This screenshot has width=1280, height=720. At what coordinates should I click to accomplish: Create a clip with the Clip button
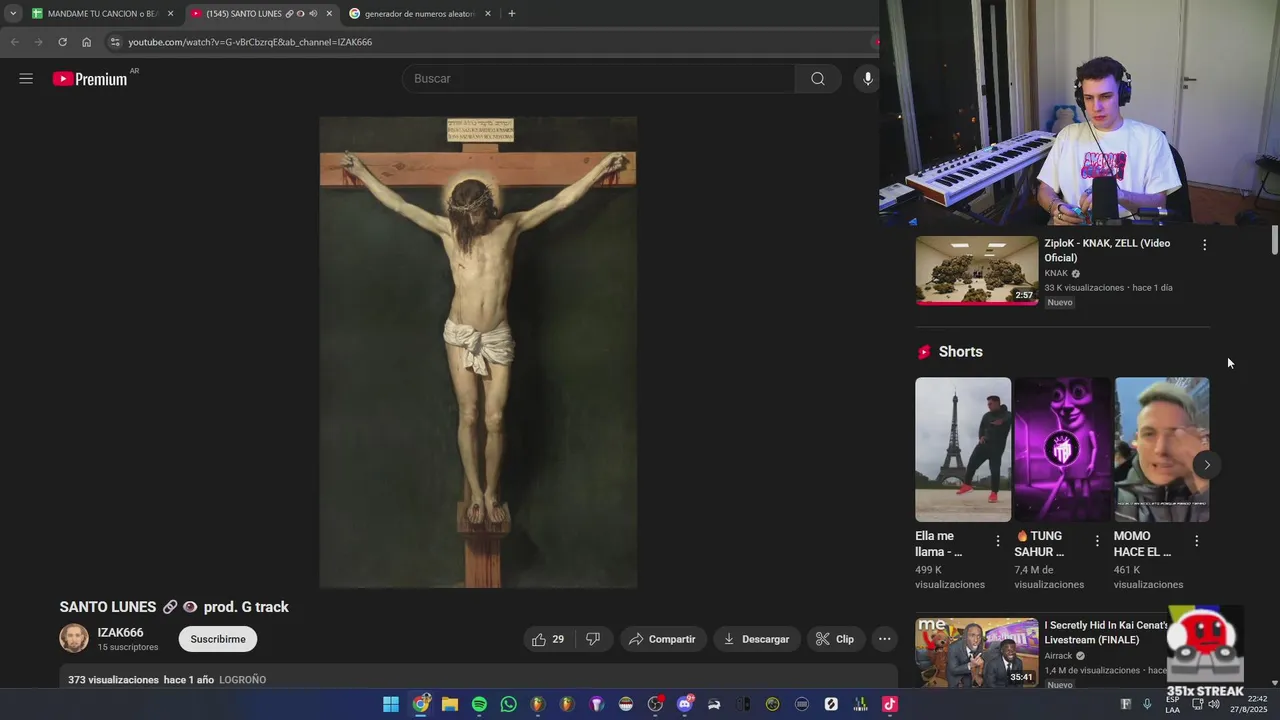coord(835,639)
